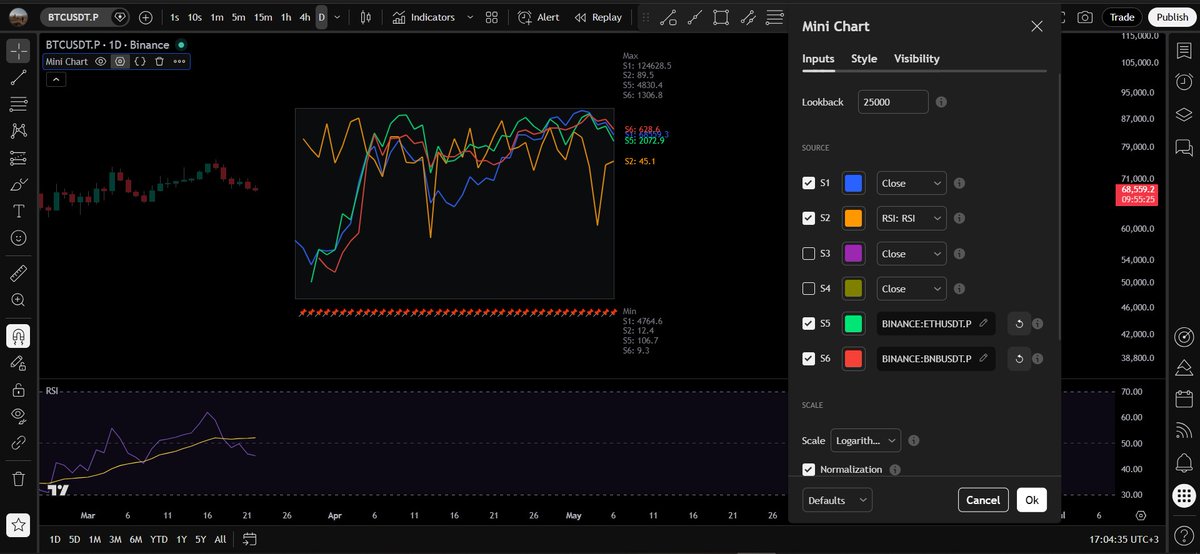1200x554 pixels.
Task: Open the S3 Close source dropdown
Action: point(911,253)
